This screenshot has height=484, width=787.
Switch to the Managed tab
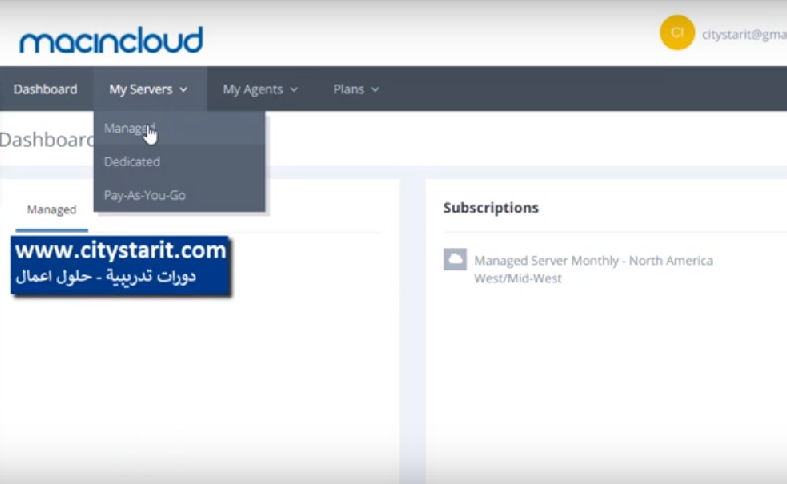(52, 210)
